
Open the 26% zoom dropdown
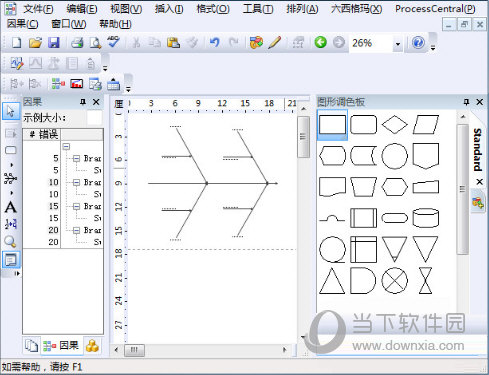[x=398, y=44]
